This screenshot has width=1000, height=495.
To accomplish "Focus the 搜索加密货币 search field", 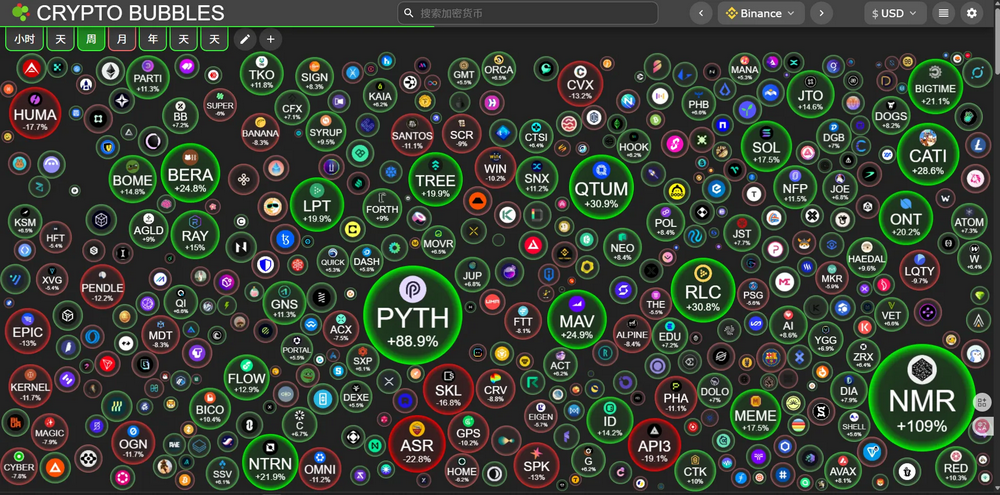I will pyautogui.click(x=527, y=13).
